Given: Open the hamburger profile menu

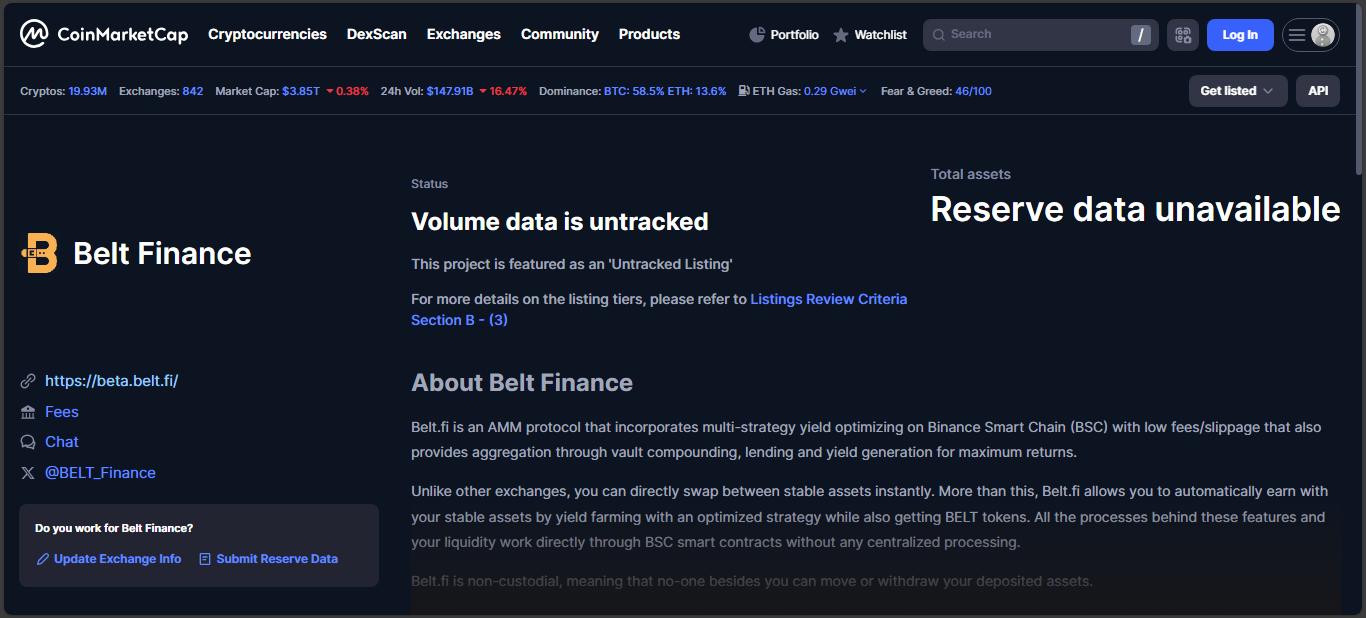Looking at the screenshot, I should 1310,35.
